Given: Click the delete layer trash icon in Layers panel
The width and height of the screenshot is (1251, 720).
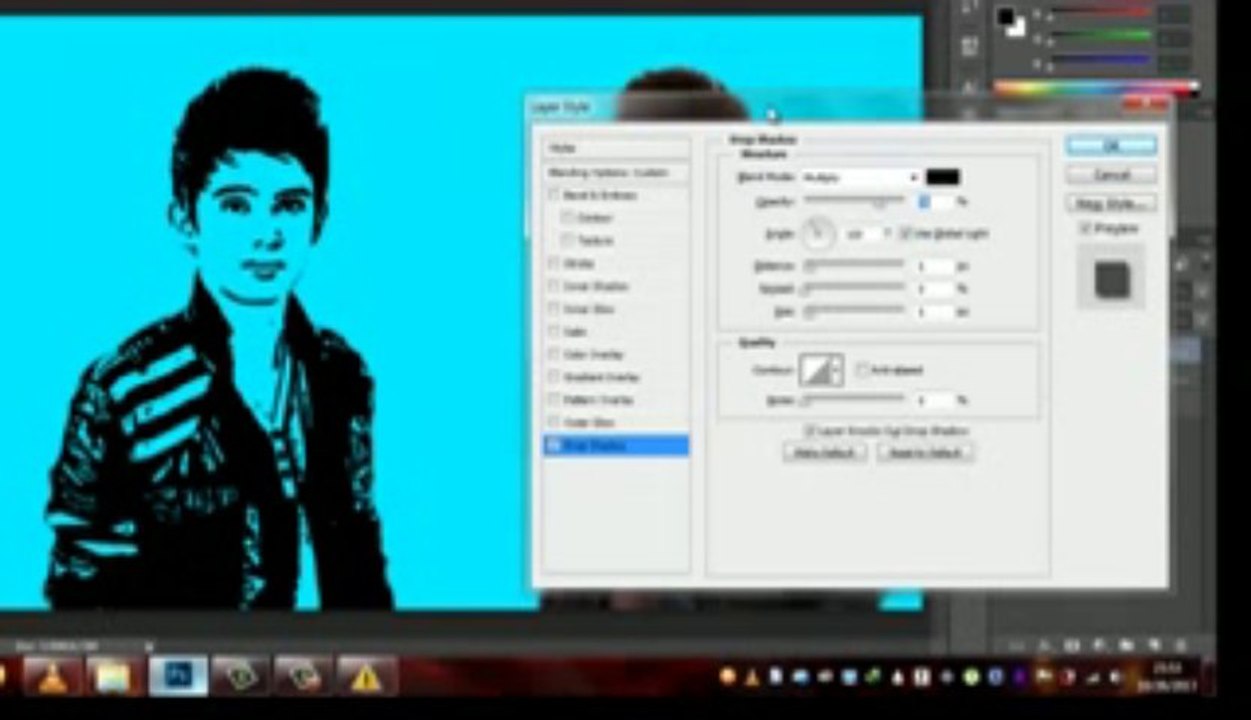Looking at the screenshot, I should coord(1180,646).
